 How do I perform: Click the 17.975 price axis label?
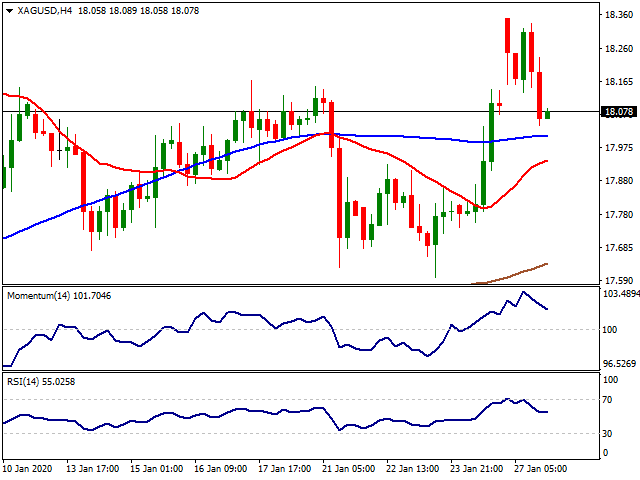coord(619,148)
